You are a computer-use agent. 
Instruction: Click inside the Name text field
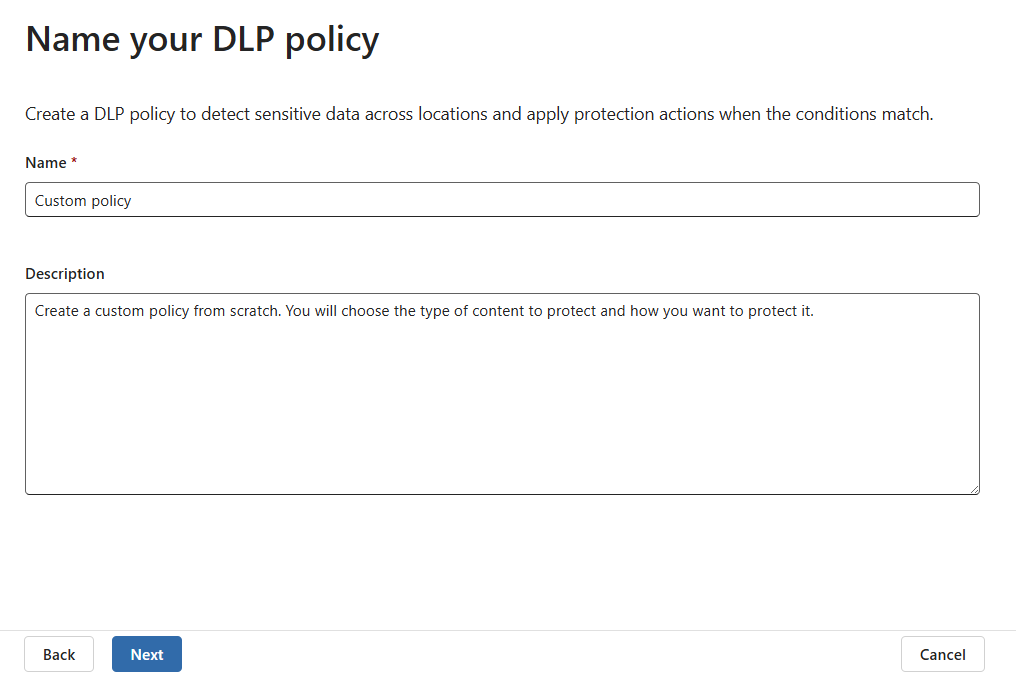click(x=500, y=199)
